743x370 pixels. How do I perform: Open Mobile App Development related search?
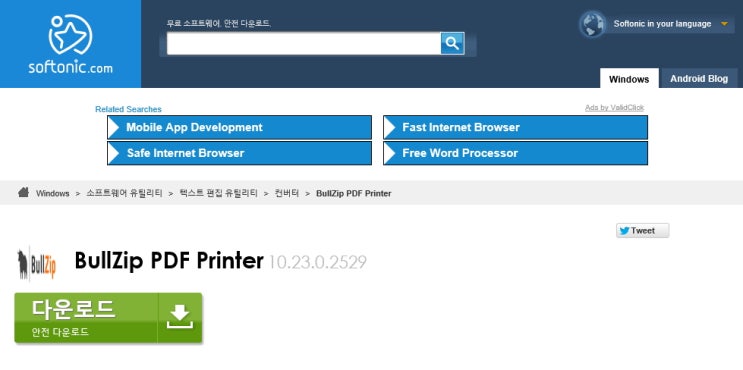tap(239, 127)
